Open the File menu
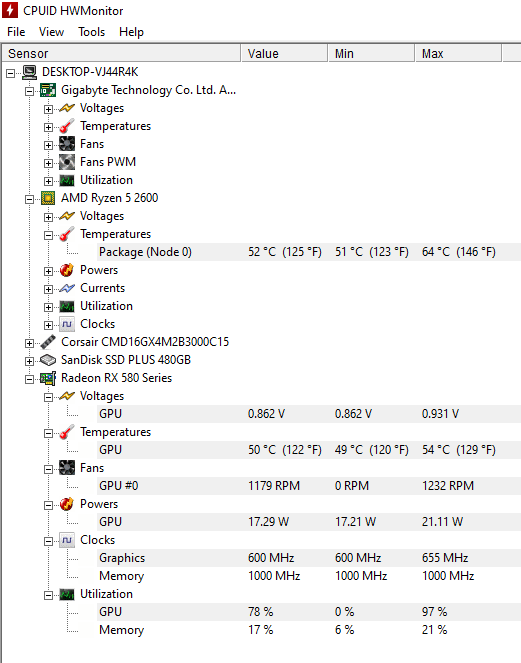Screen dimensions: 521x663 click(16, 32)
